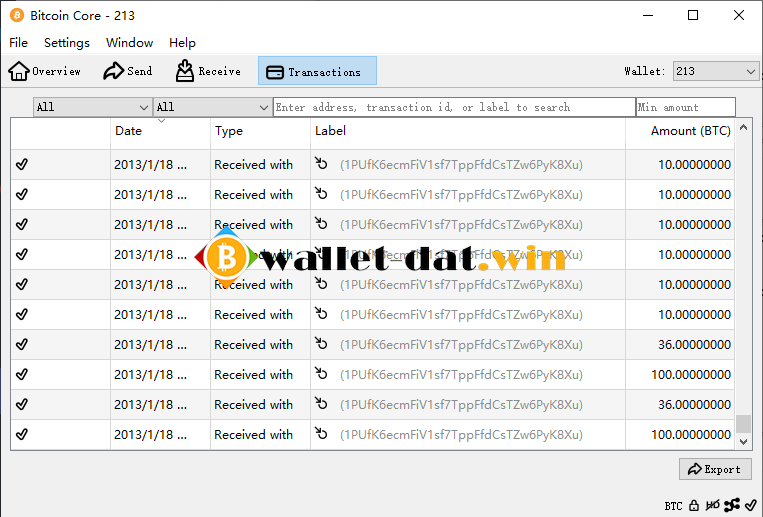The image size is (763, 517).
Task: Open the File menu
Action: (x=18, y=43)
